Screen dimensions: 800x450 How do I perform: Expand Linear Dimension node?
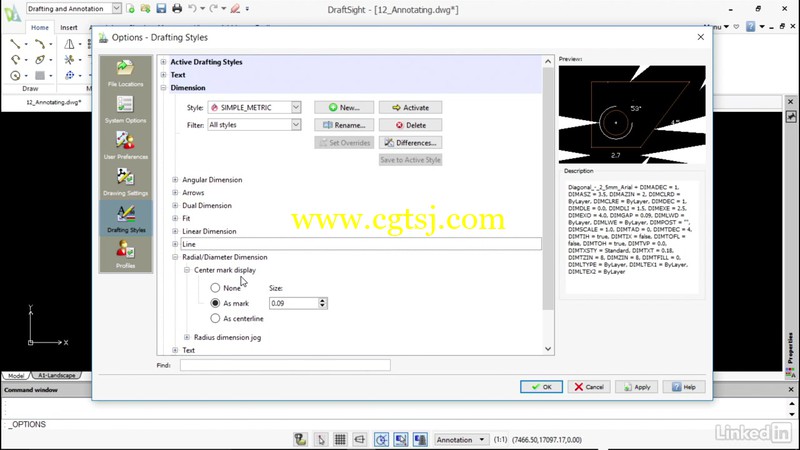coord(175,231)
